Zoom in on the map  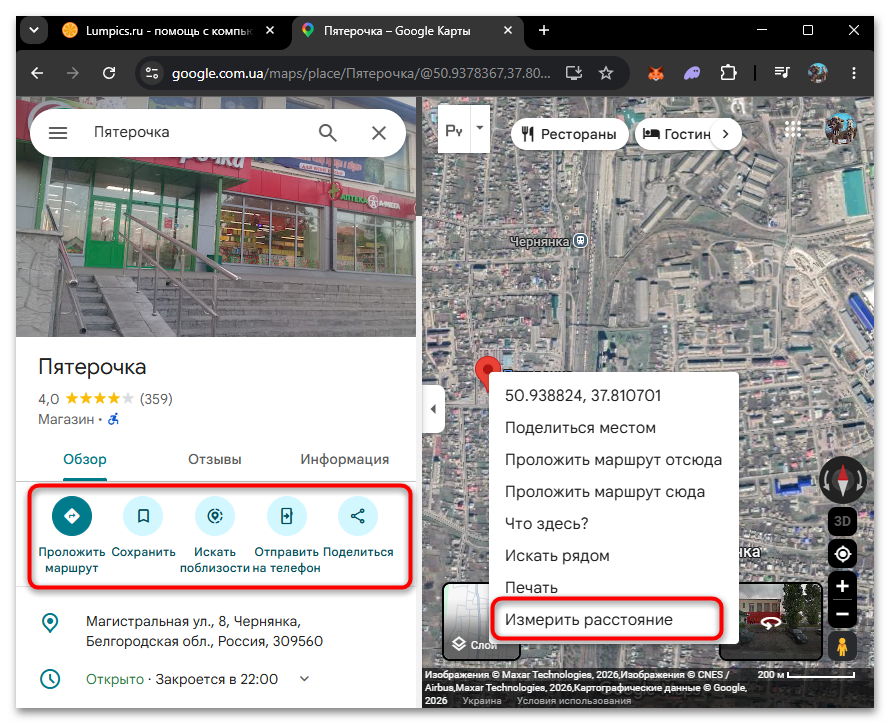tap(842, 586)
